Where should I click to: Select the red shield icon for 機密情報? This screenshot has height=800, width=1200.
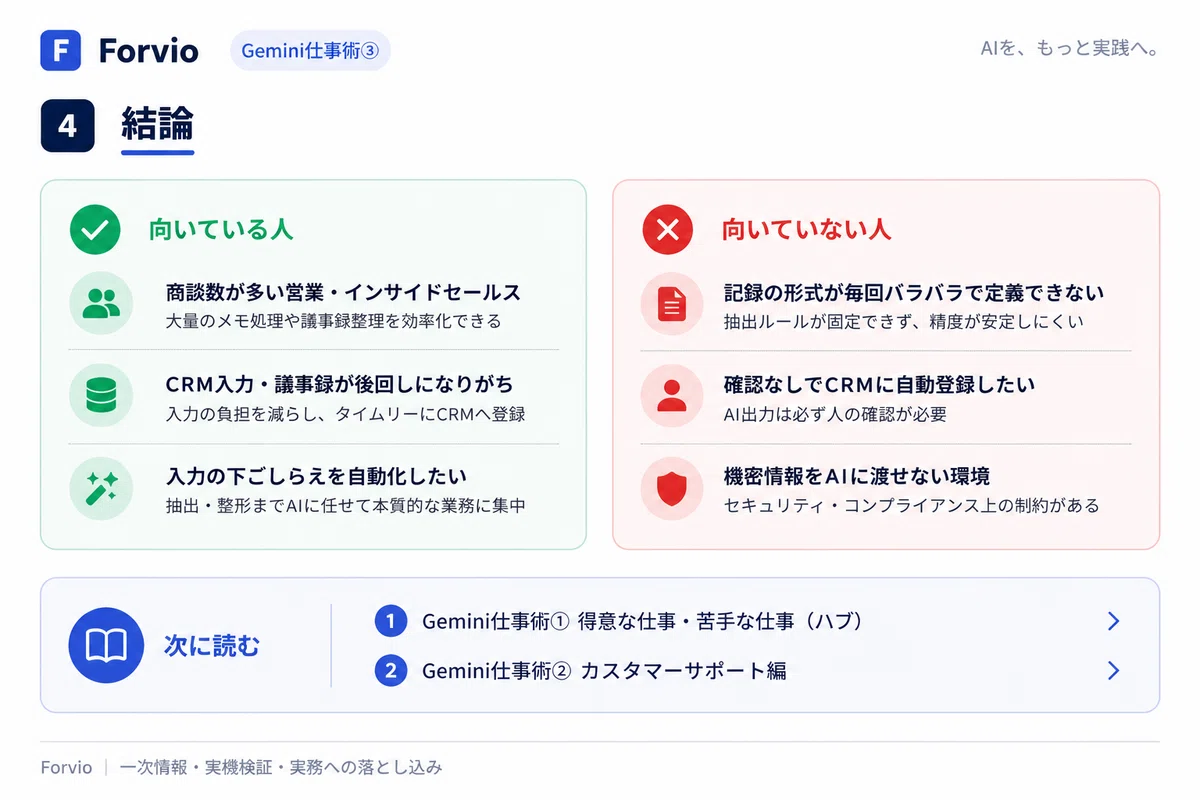click(x=672, y=488)
